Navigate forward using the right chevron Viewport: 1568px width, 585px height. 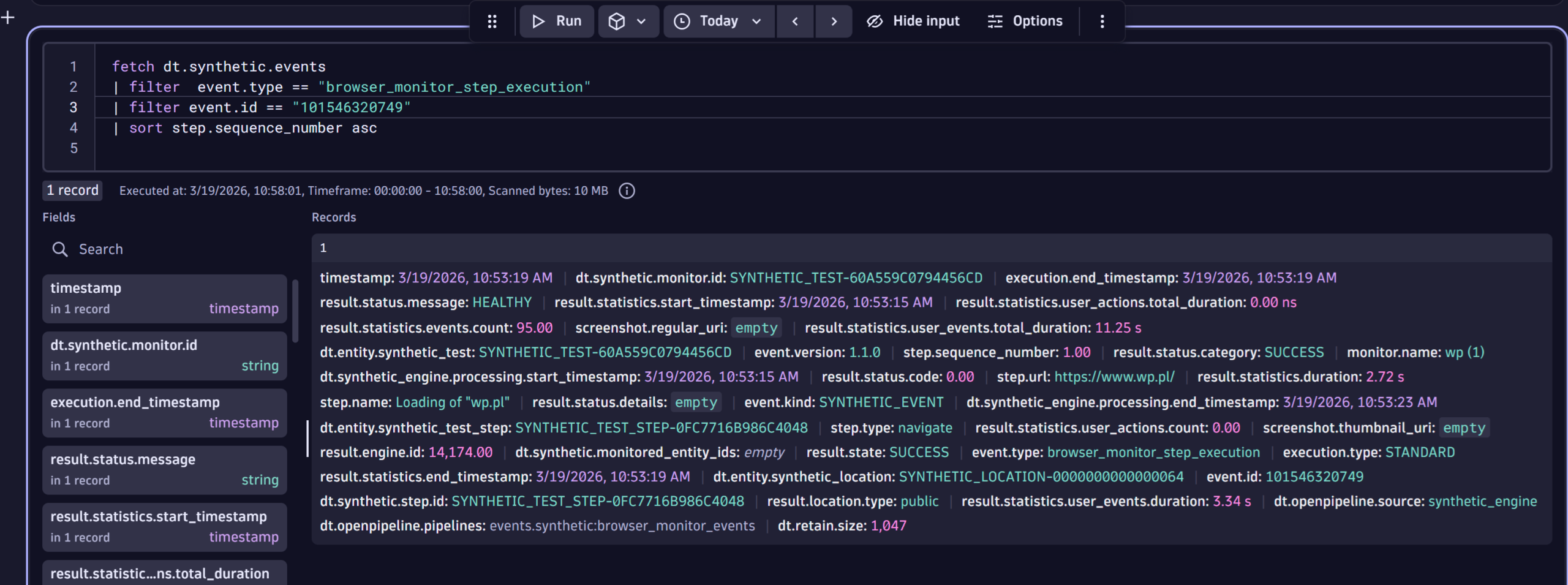pyautogui.click(x=834, y=21)
